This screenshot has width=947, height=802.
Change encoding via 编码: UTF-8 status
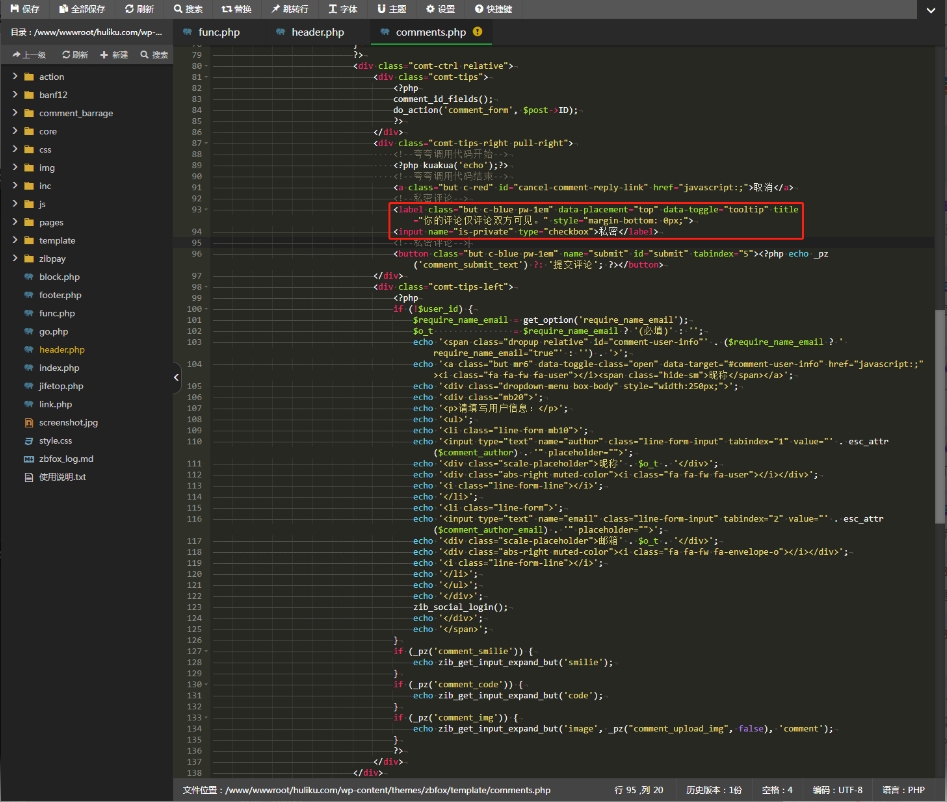point(837,790)
